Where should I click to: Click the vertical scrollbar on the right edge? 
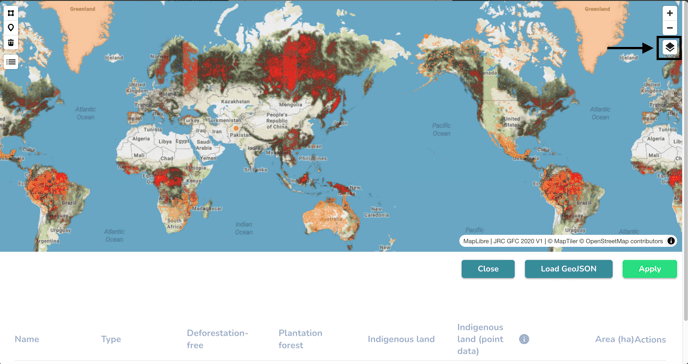pyautogui.click(x=685, y=160)
